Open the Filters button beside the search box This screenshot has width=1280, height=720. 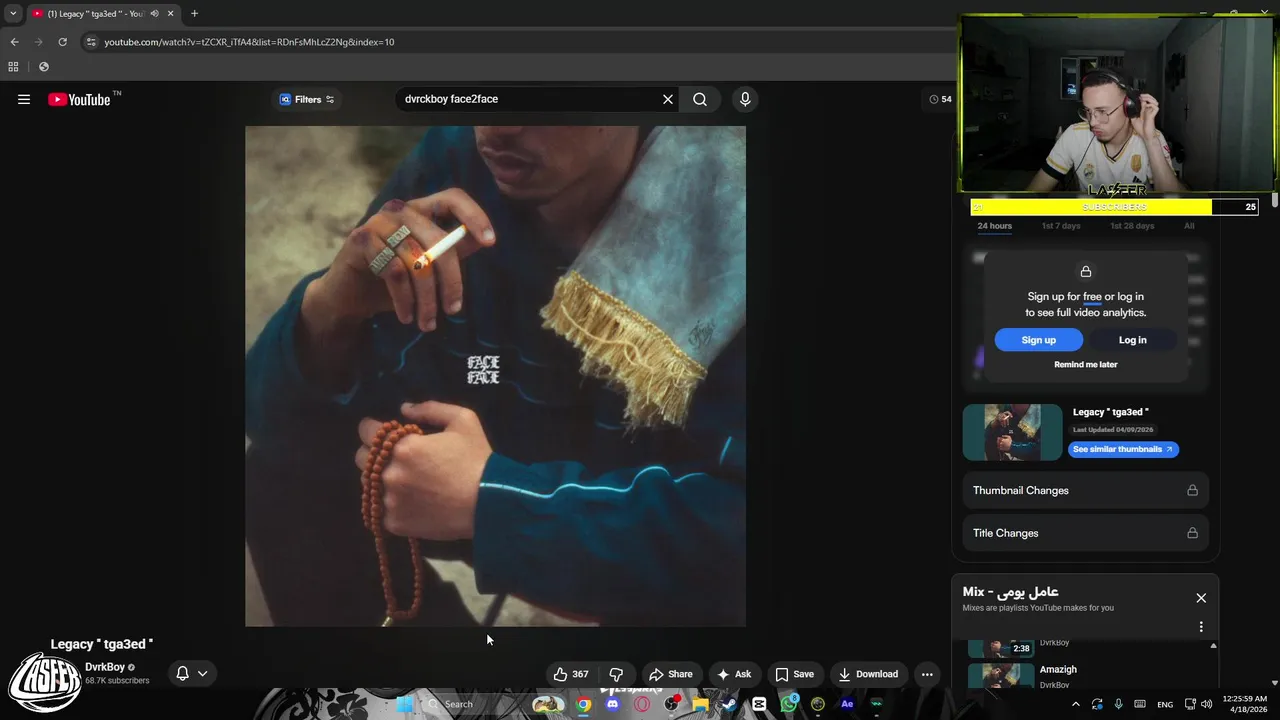click(x=307, y=99)
